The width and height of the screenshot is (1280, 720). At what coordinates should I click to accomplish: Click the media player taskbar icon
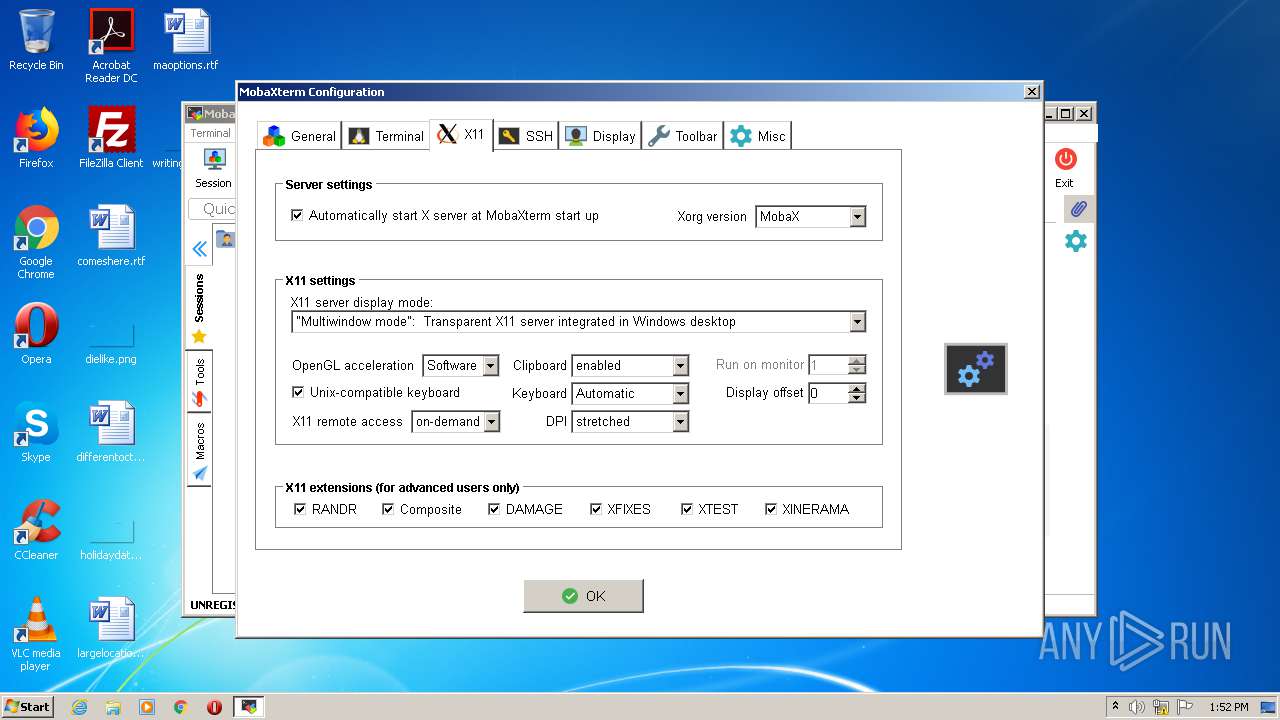147,707
